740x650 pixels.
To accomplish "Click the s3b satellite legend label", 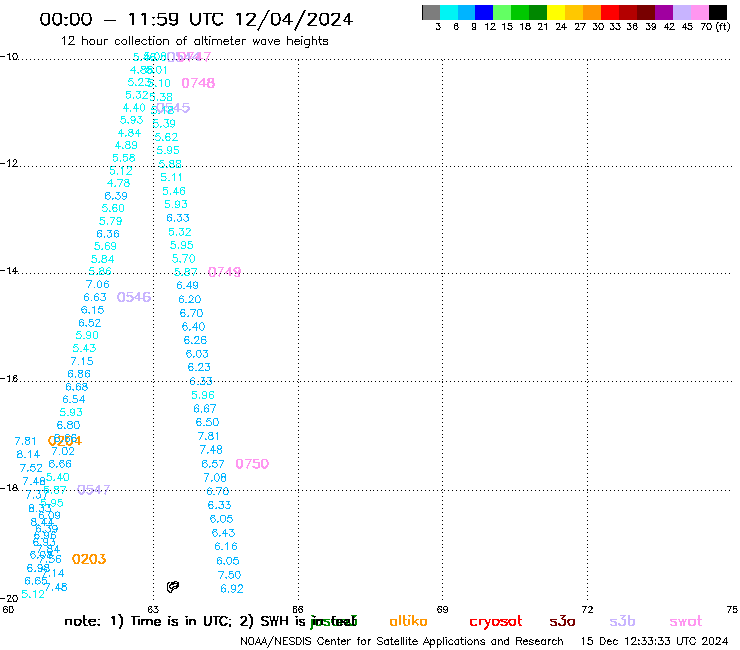I will tap(622, 621).
